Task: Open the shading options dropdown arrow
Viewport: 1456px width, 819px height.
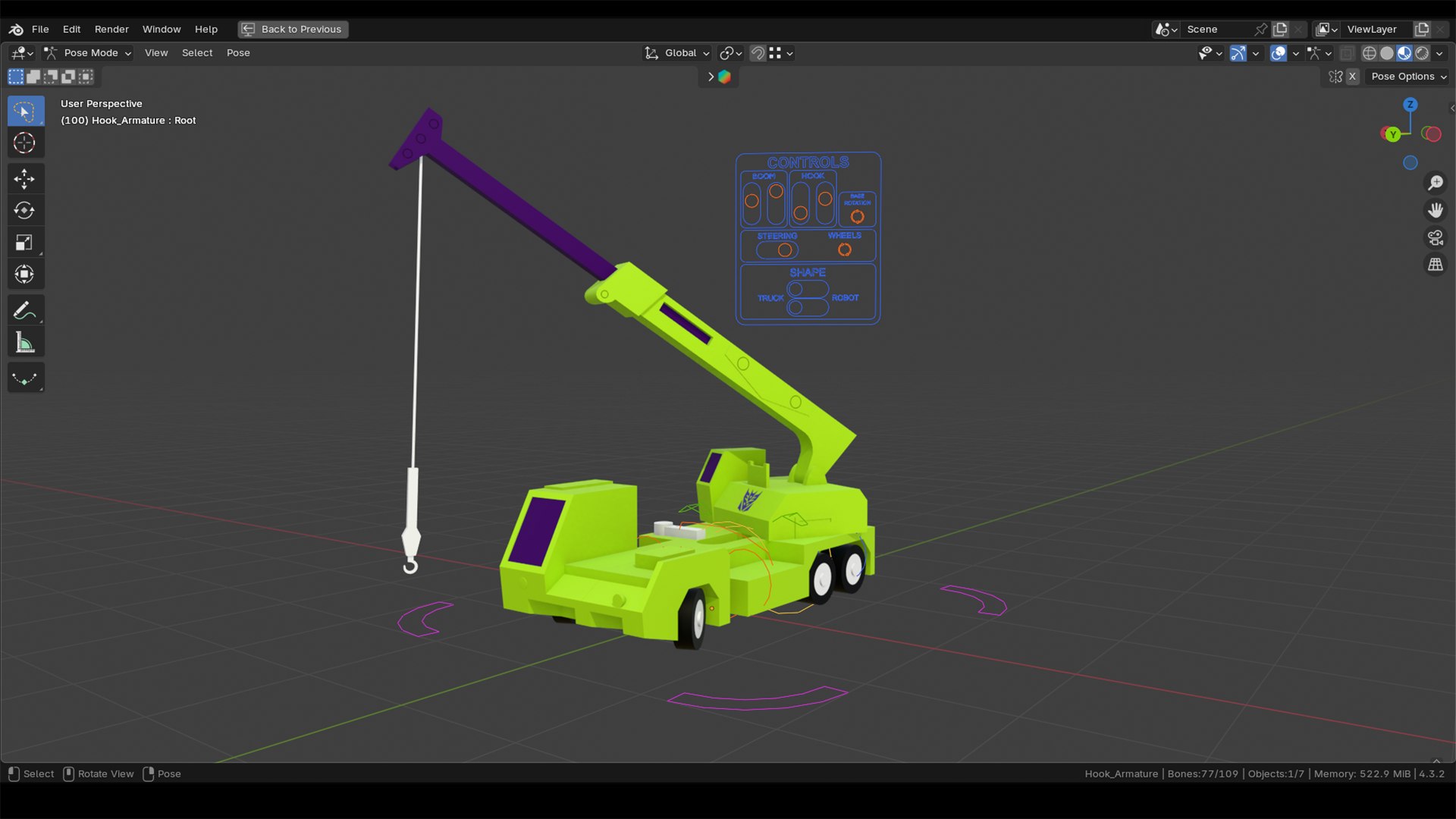Action: (x=1439, y=53)
